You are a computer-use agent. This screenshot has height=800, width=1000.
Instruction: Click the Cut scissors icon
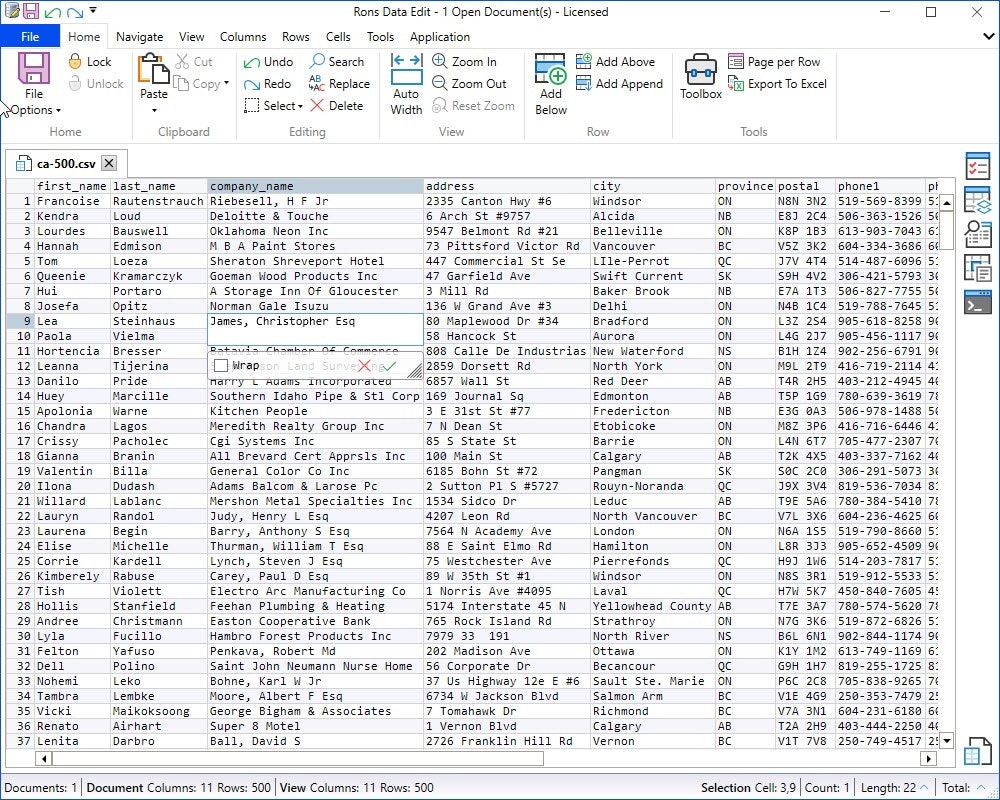click(x=182, y=61)
